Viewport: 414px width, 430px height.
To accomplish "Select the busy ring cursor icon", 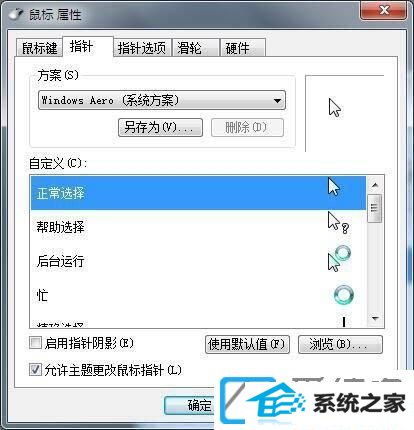I will click(343, 295).
